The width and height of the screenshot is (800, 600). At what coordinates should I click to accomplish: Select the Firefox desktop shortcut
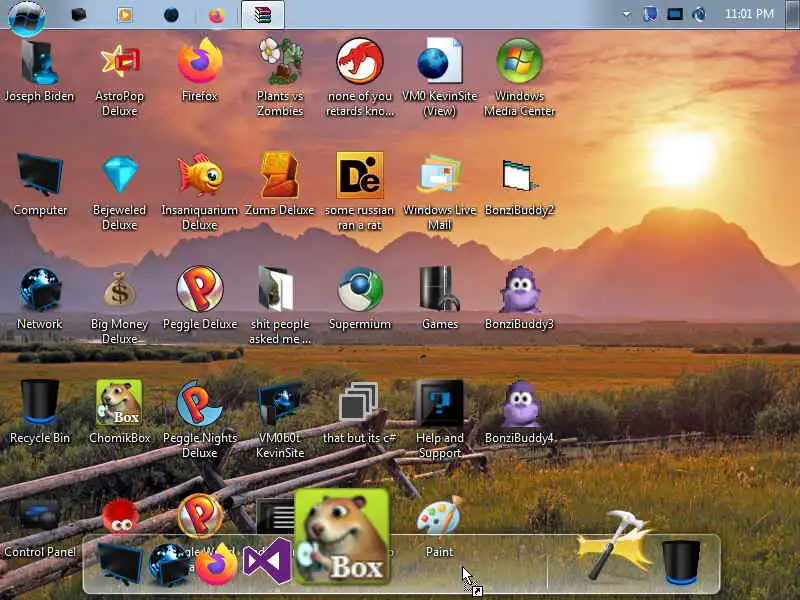click(x=199, y=70)
